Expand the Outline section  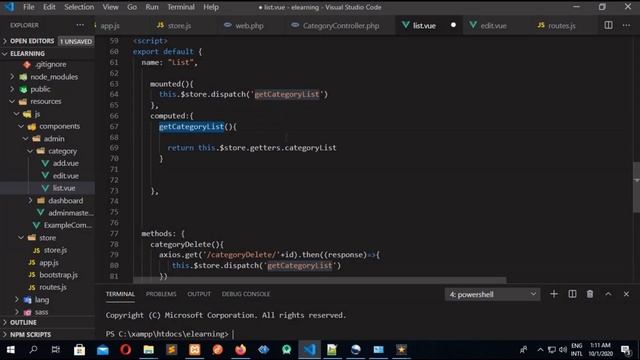[47, 322]
